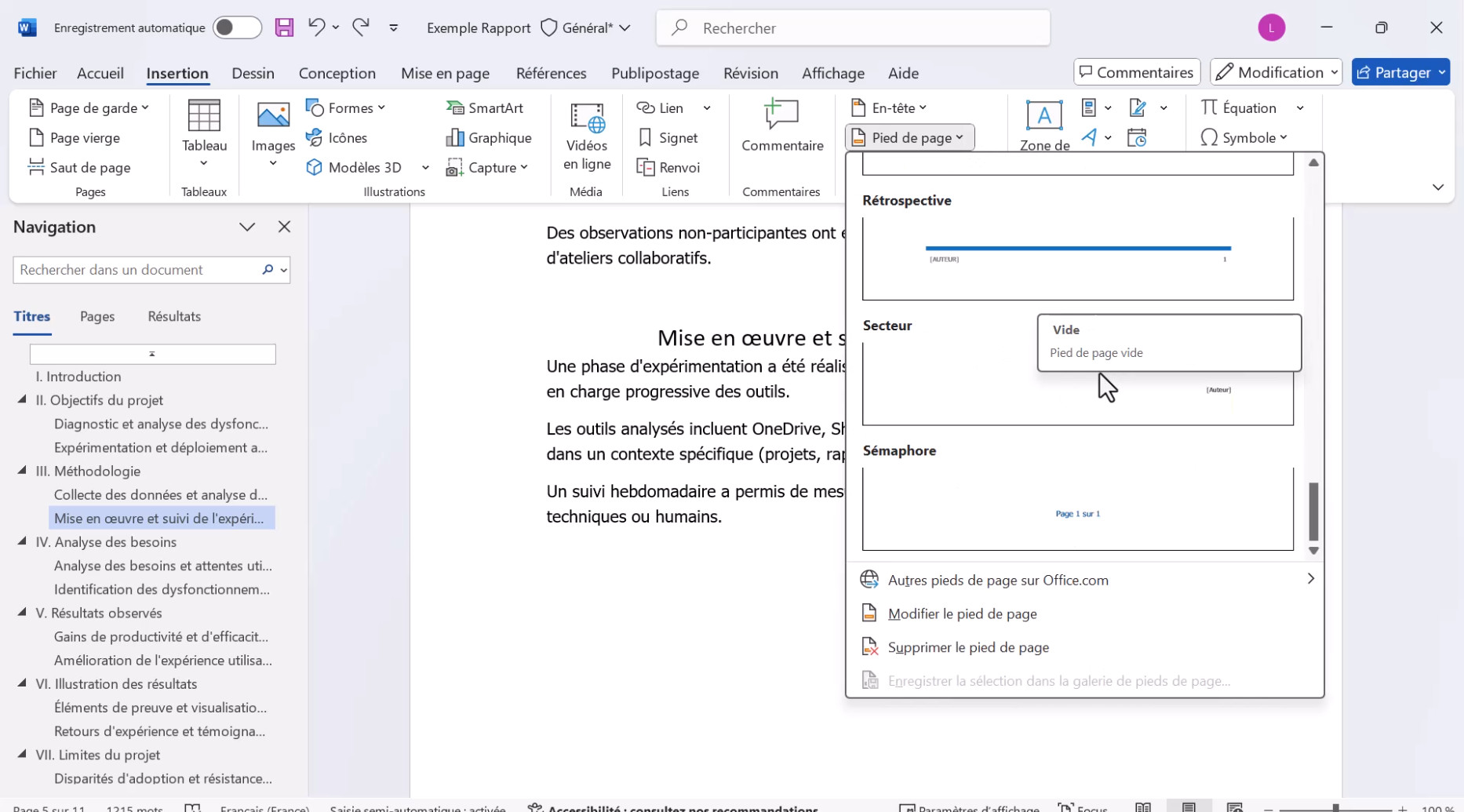Open the Équation dropdown arrow
Viewport: 1464px width, 812px height.
click(x=1300, y=107)
